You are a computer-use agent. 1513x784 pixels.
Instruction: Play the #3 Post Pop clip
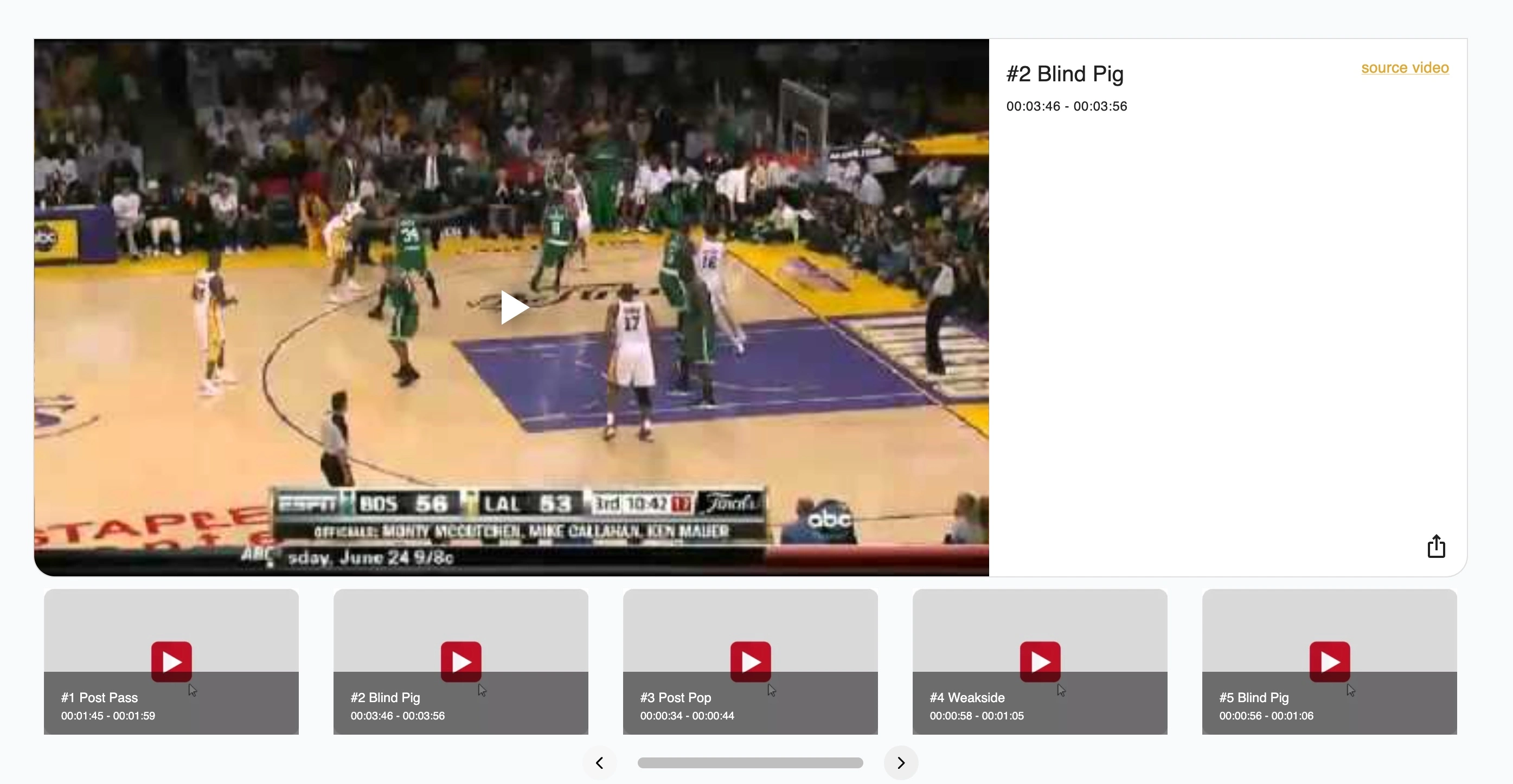click(x=750, y=662)
